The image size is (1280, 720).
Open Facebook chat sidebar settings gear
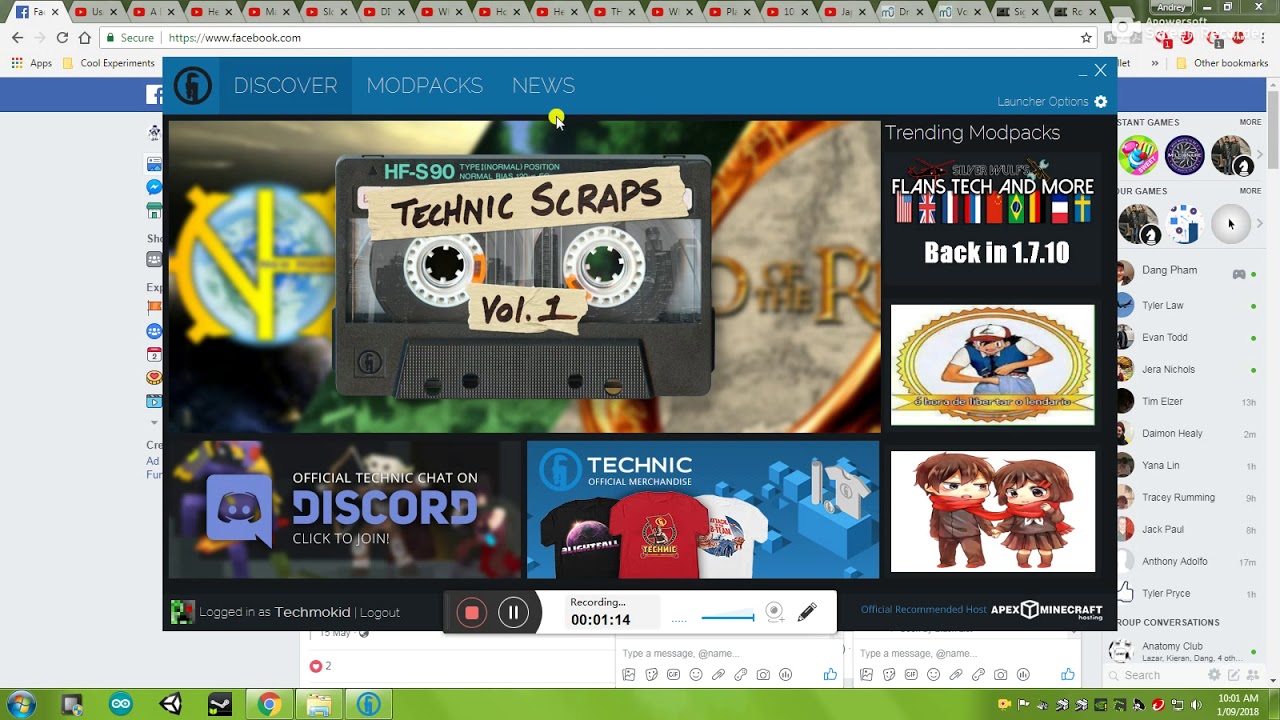tap(1214, 675)
